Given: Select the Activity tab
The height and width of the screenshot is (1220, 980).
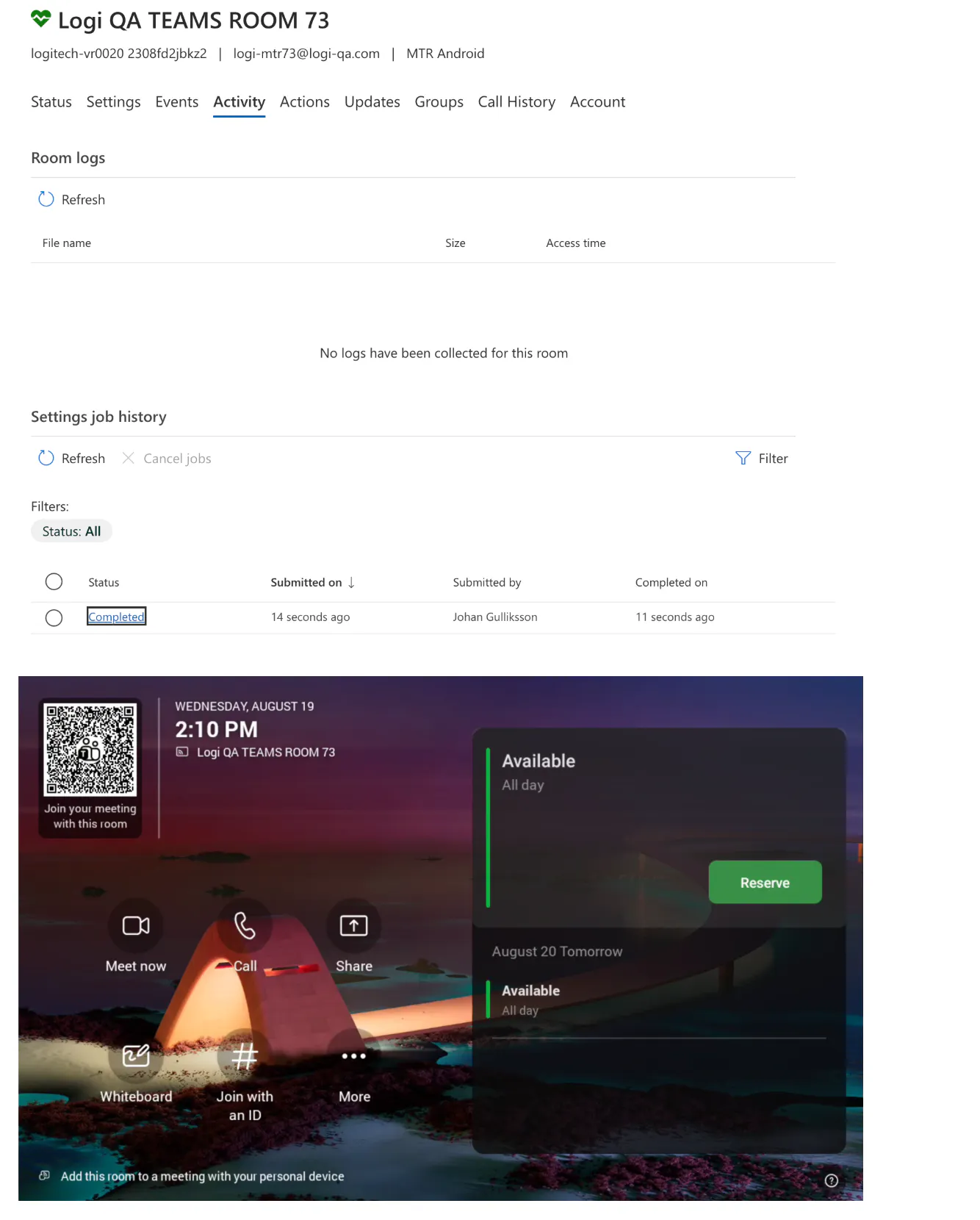Looking at the screenshot, I should [x=239, y=102].
